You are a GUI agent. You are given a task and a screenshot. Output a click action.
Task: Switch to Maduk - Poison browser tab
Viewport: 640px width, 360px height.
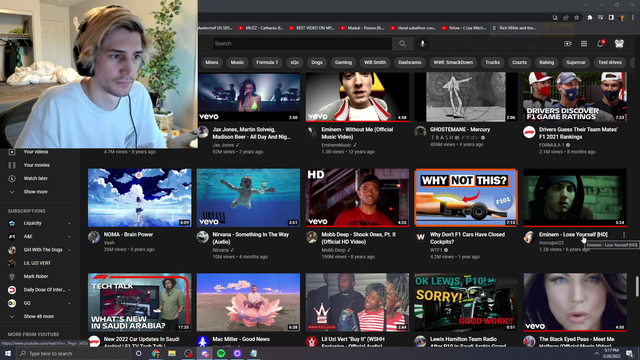point(363,28)
